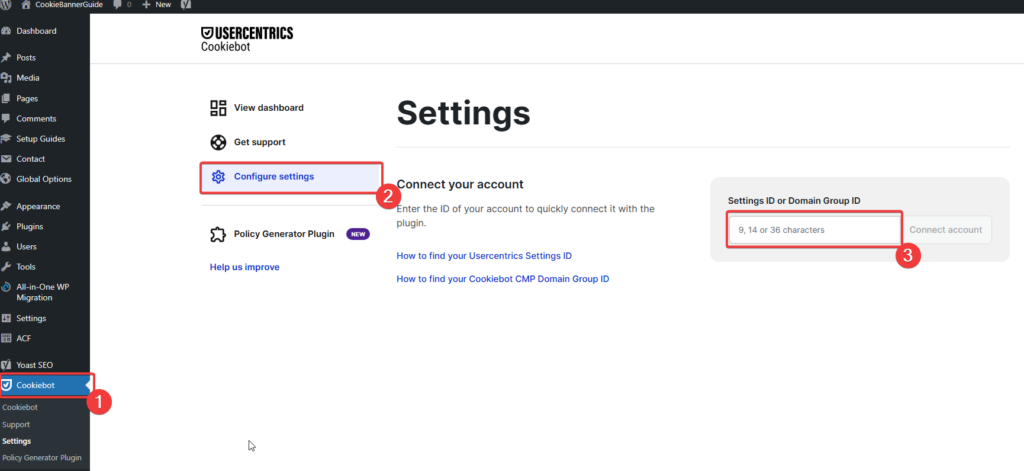The width and height of the screenshot is (1024, 471).
Task: Click the Global Options globe icon
Action: pyautogui.click(x=7, y=179)
